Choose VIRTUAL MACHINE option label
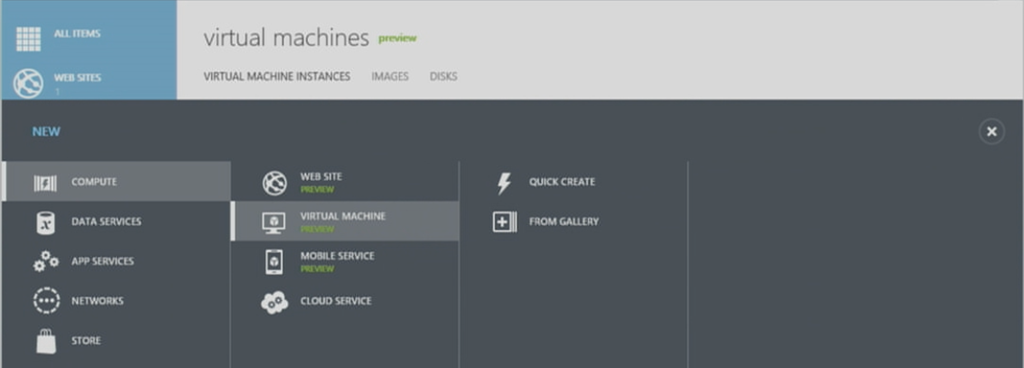Viewport: 1024px width, 368px height. click(343, 216)
